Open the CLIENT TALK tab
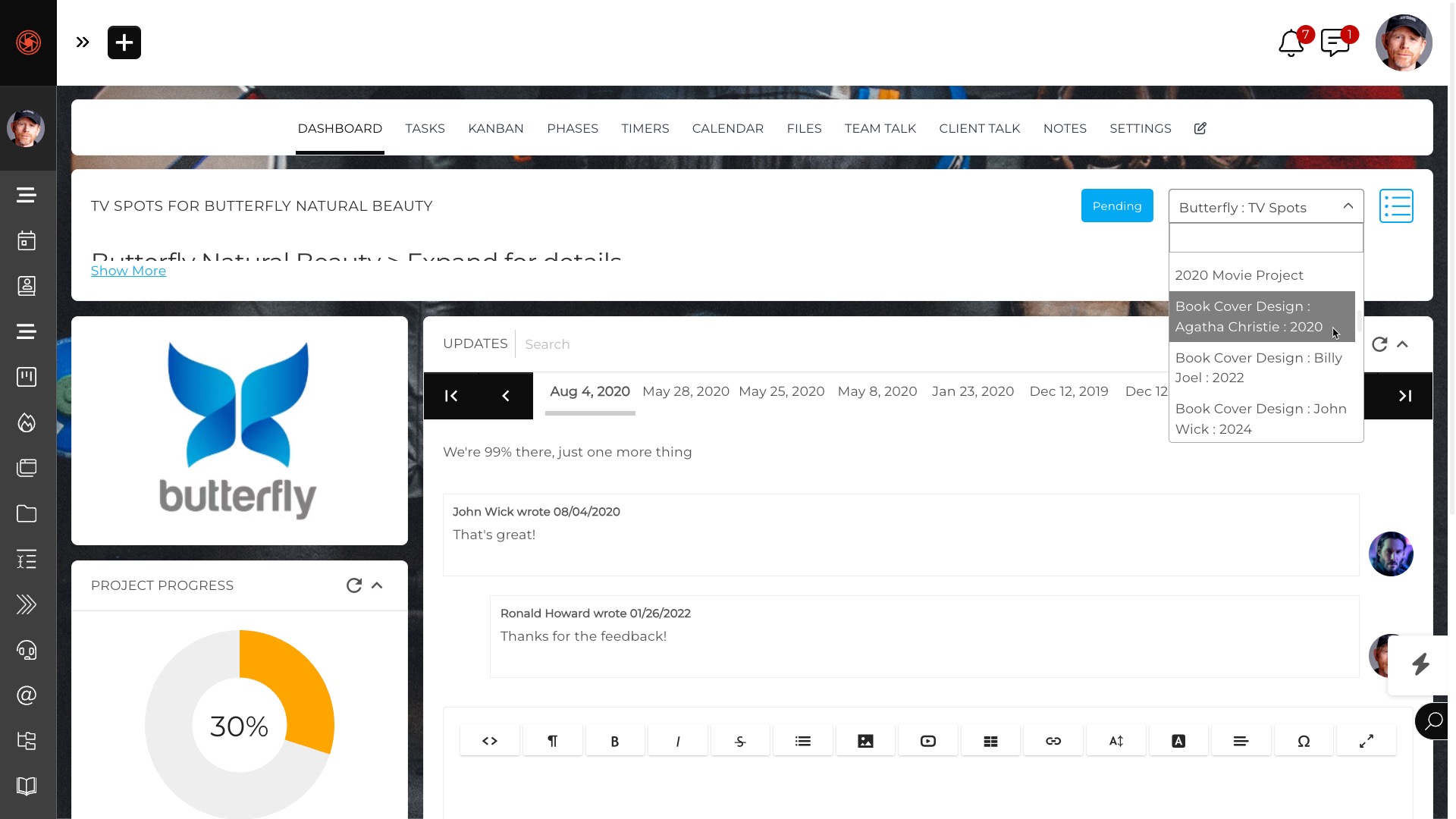Screen dimensions: 1456x819 (x=979, y=128)
